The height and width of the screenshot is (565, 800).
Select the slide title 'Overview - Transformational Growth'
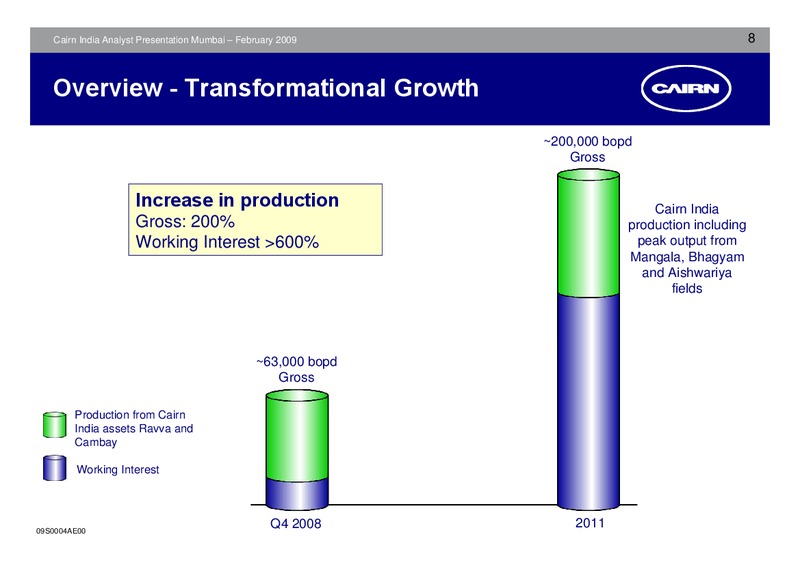(x=266, y=88)
